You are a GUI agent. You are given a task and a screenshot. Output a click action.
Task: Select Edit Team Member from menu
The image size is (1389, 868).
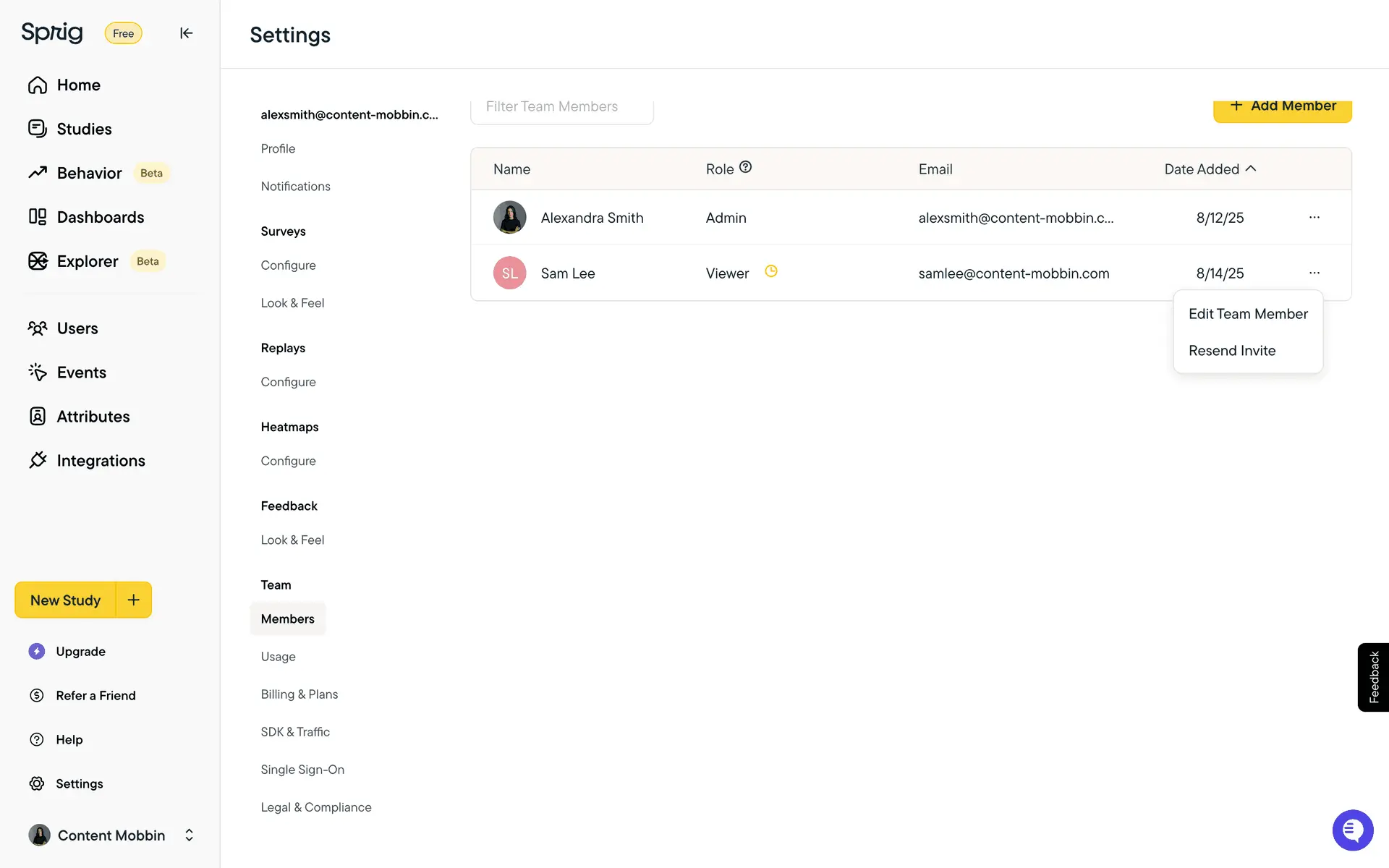click(1247, 314)
